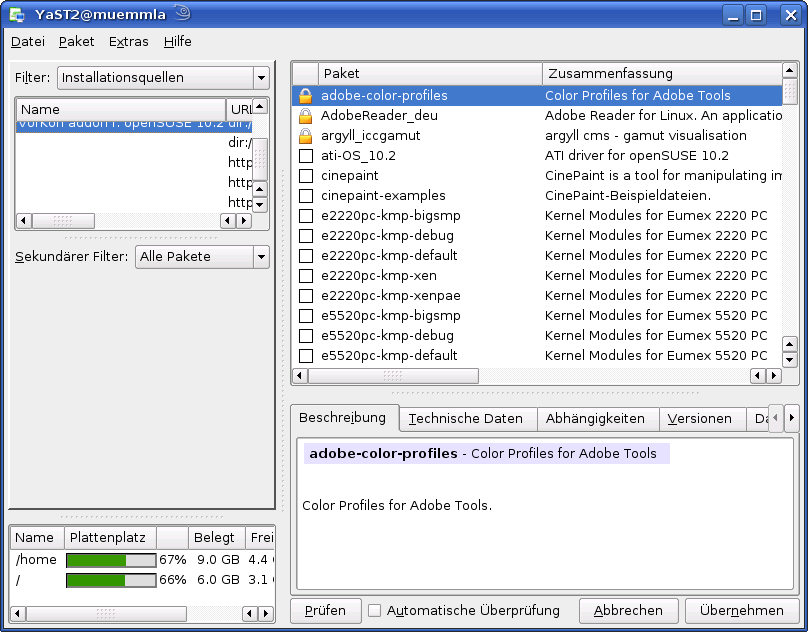The image size is (808, 632).
Task: Click the lock icon beside argyll_iccgamut
Action: click(306, 136)
